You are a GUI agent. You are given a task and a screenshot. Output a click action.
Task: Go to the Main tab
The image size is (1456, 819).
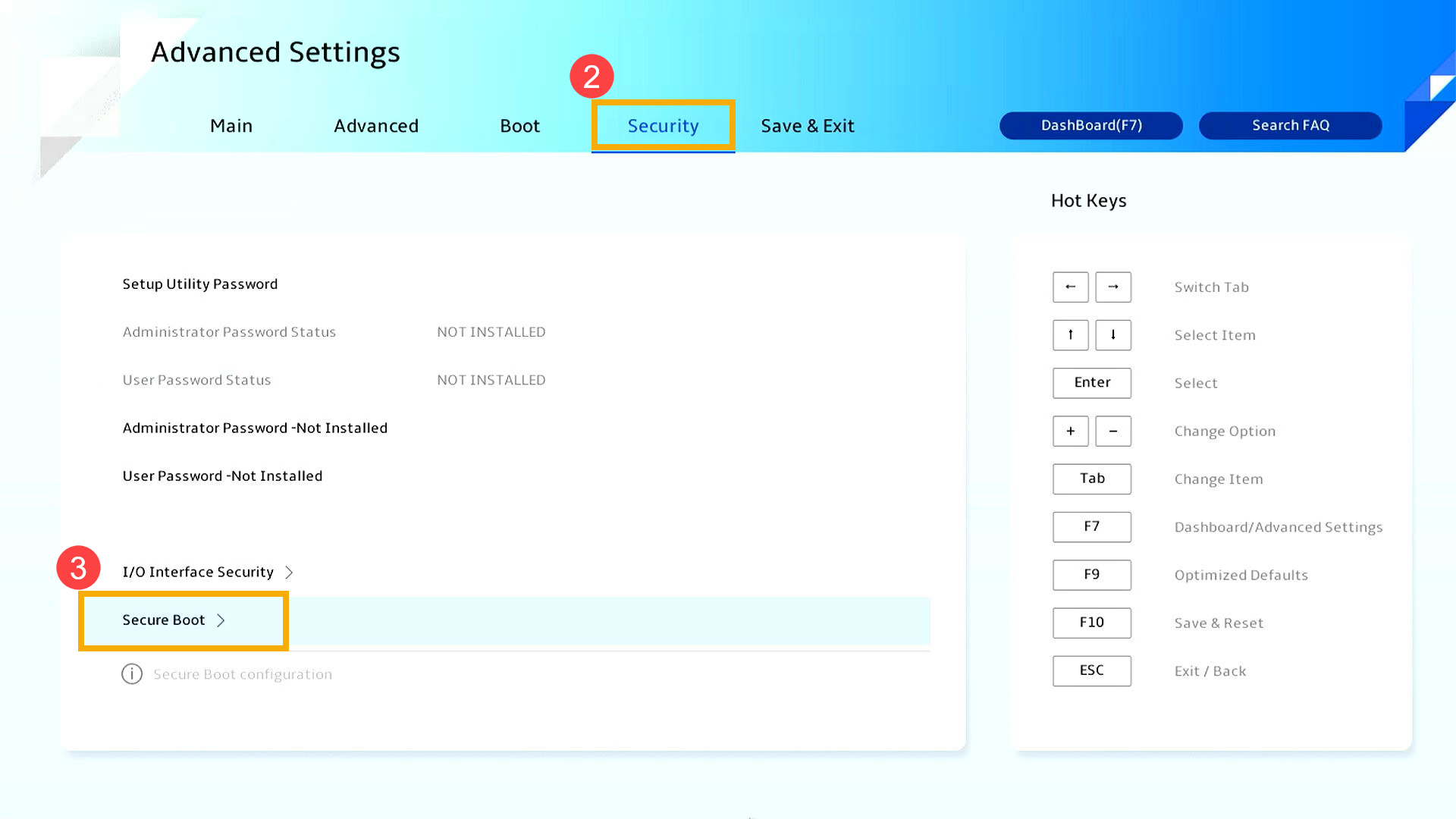click(231, 126)
